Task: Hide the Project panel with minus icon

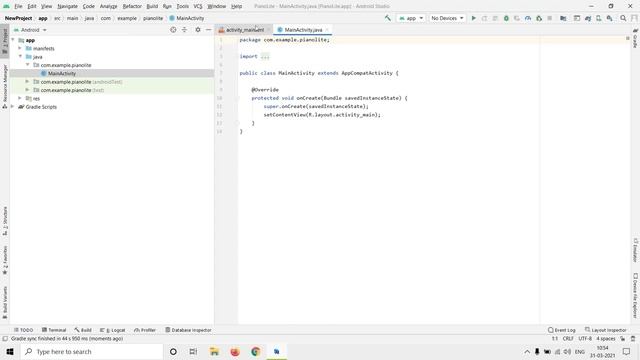Action: (x=209, y=30)
